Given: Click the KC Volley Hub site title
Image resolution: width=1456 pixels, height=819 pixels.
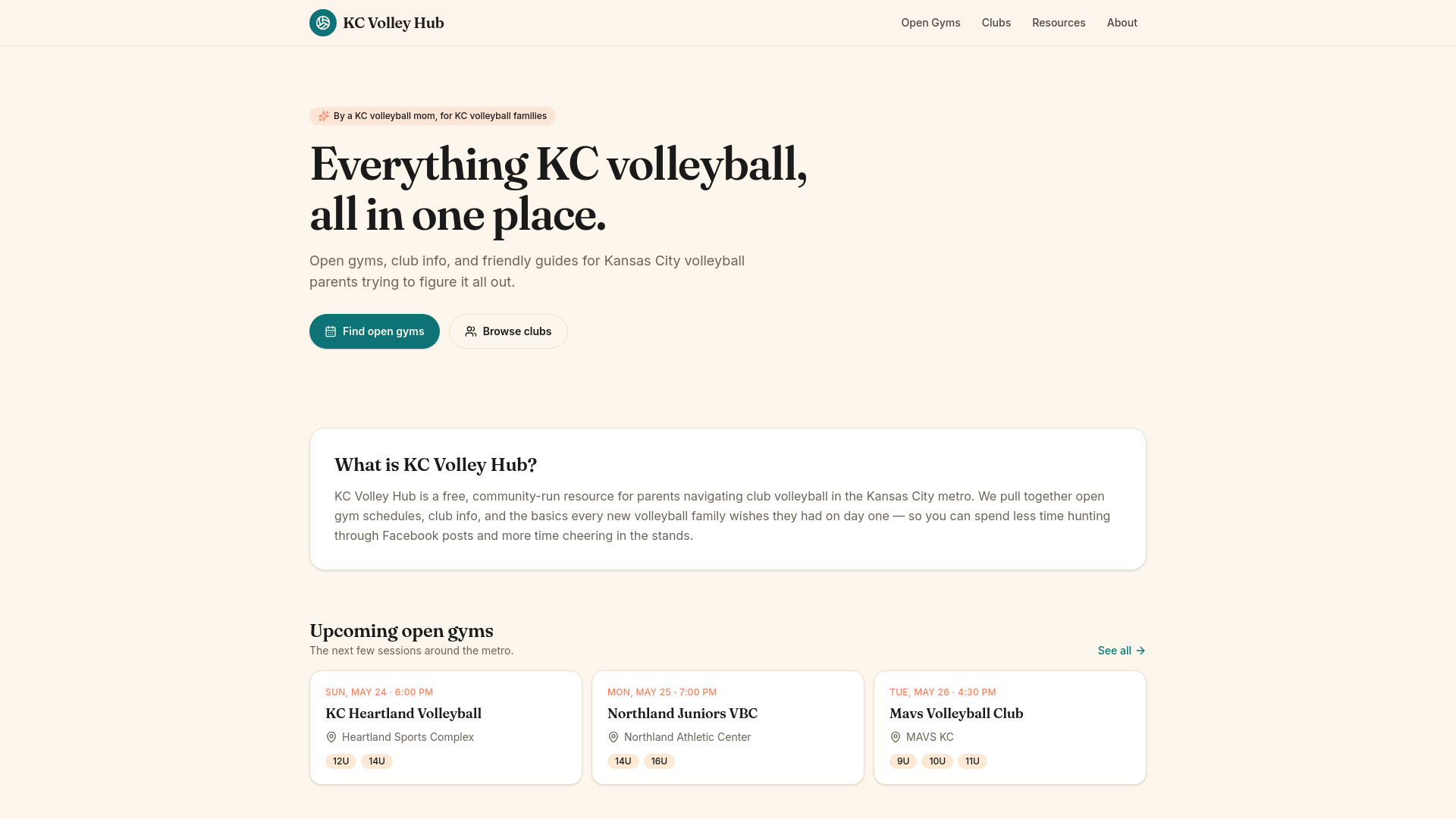Looking at the screenshot, I should click(x=394, y=23).
